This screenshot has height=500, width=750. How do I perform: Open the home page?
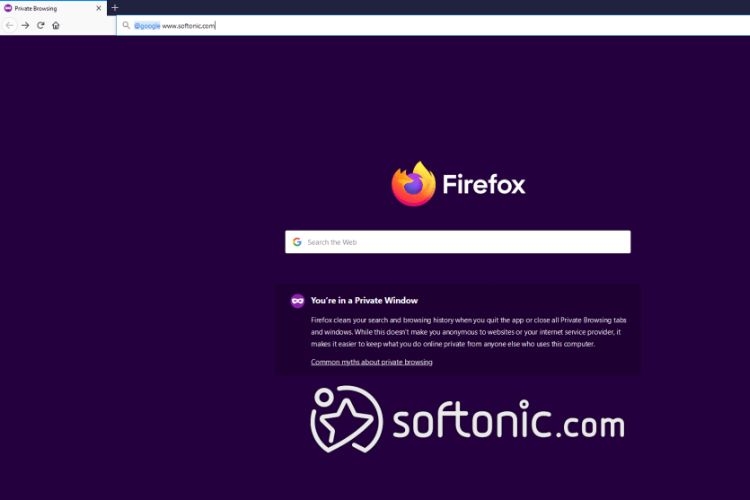pos(56,25)
